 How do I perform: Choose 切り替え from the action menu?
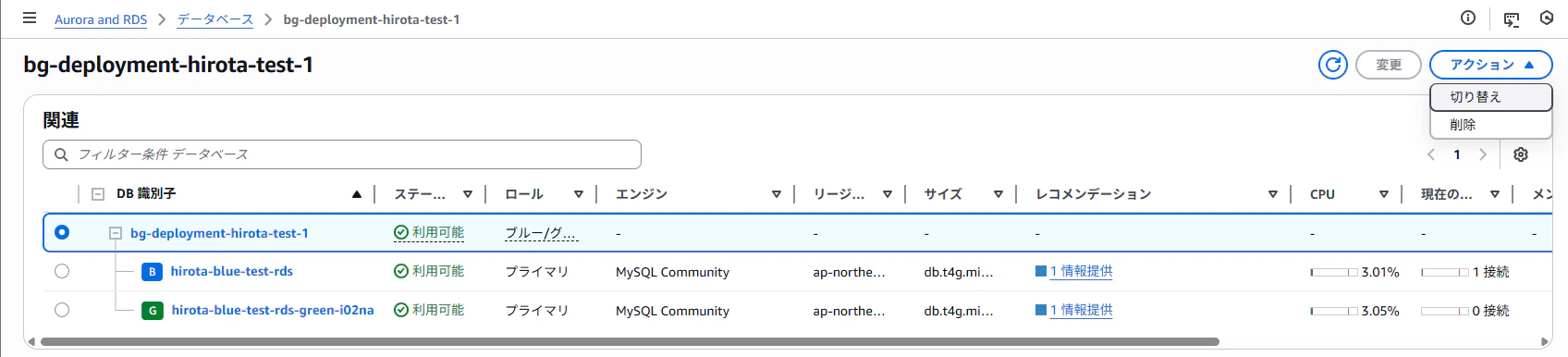[1490, 97]
